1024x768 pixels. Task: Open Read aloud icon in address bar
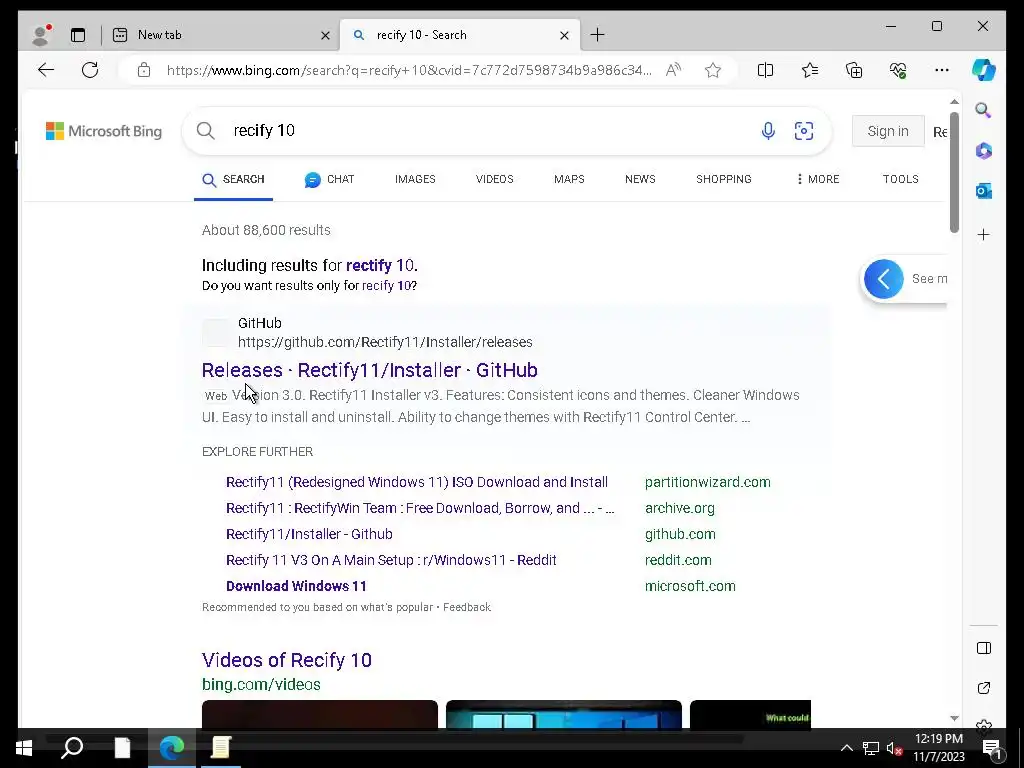tap(673, 70)
